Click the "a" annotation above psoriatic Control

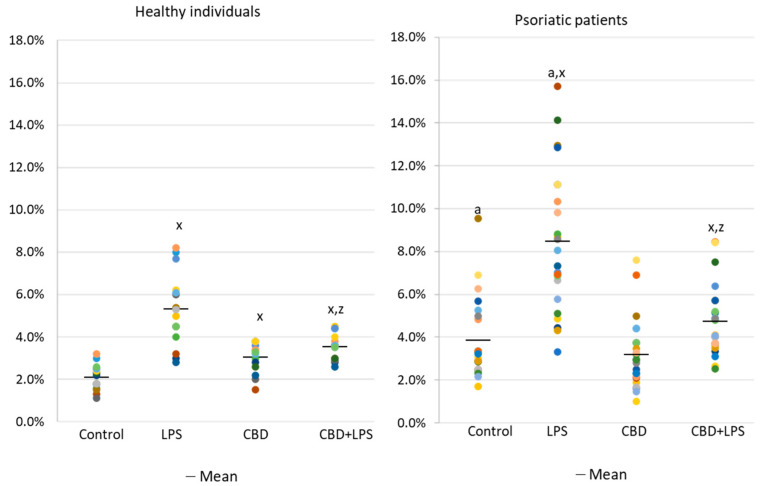pyautogui.click(x=478, y=209)
